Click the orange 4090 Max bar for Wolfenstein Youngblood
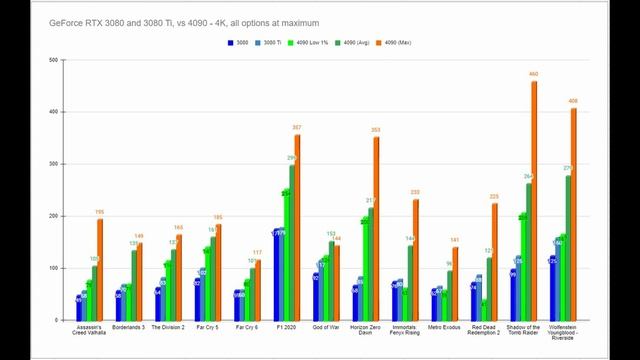The width and height of the screenshot is (640, 360). (573, 214)
